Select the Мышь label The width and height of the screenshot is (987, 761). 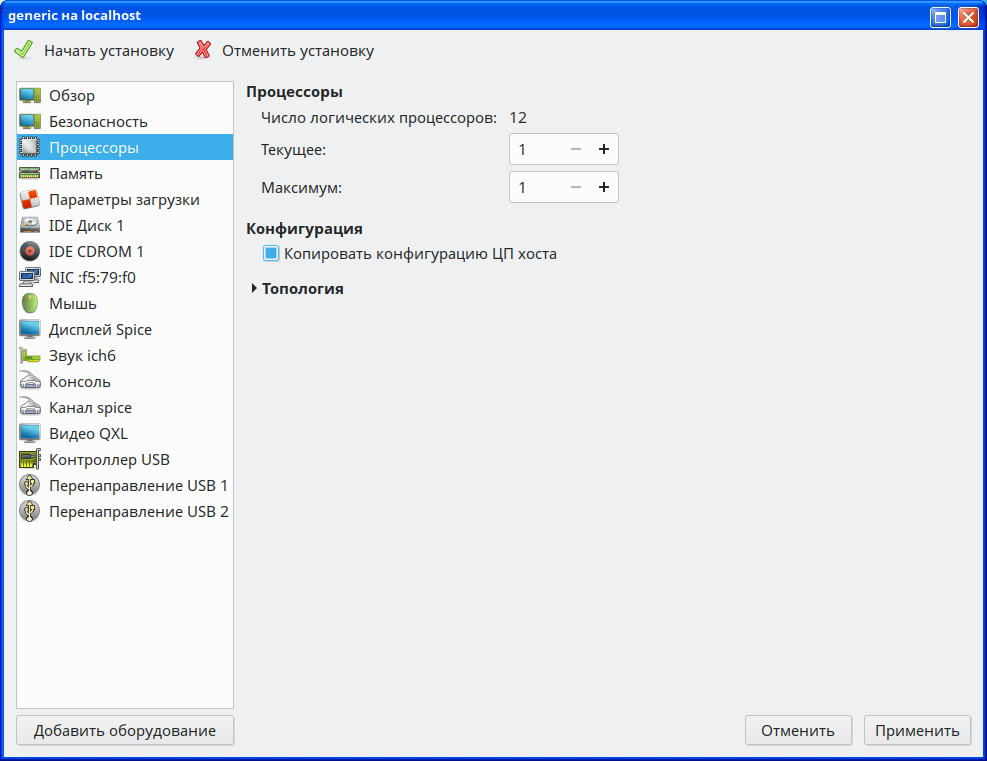73,303
